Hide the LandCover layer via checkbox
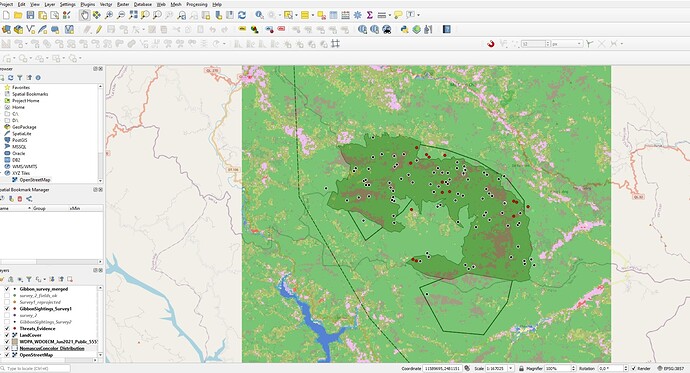 [7, 335]
